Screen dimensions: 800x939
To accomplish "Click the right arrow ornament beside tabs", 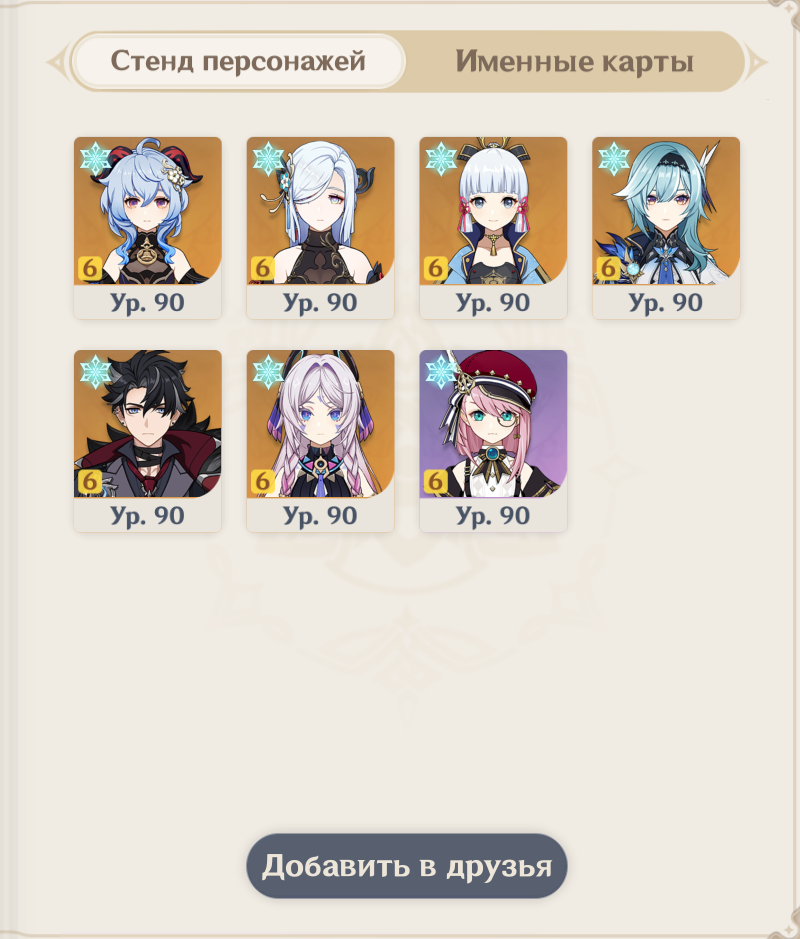I will [x=756, y=62].
